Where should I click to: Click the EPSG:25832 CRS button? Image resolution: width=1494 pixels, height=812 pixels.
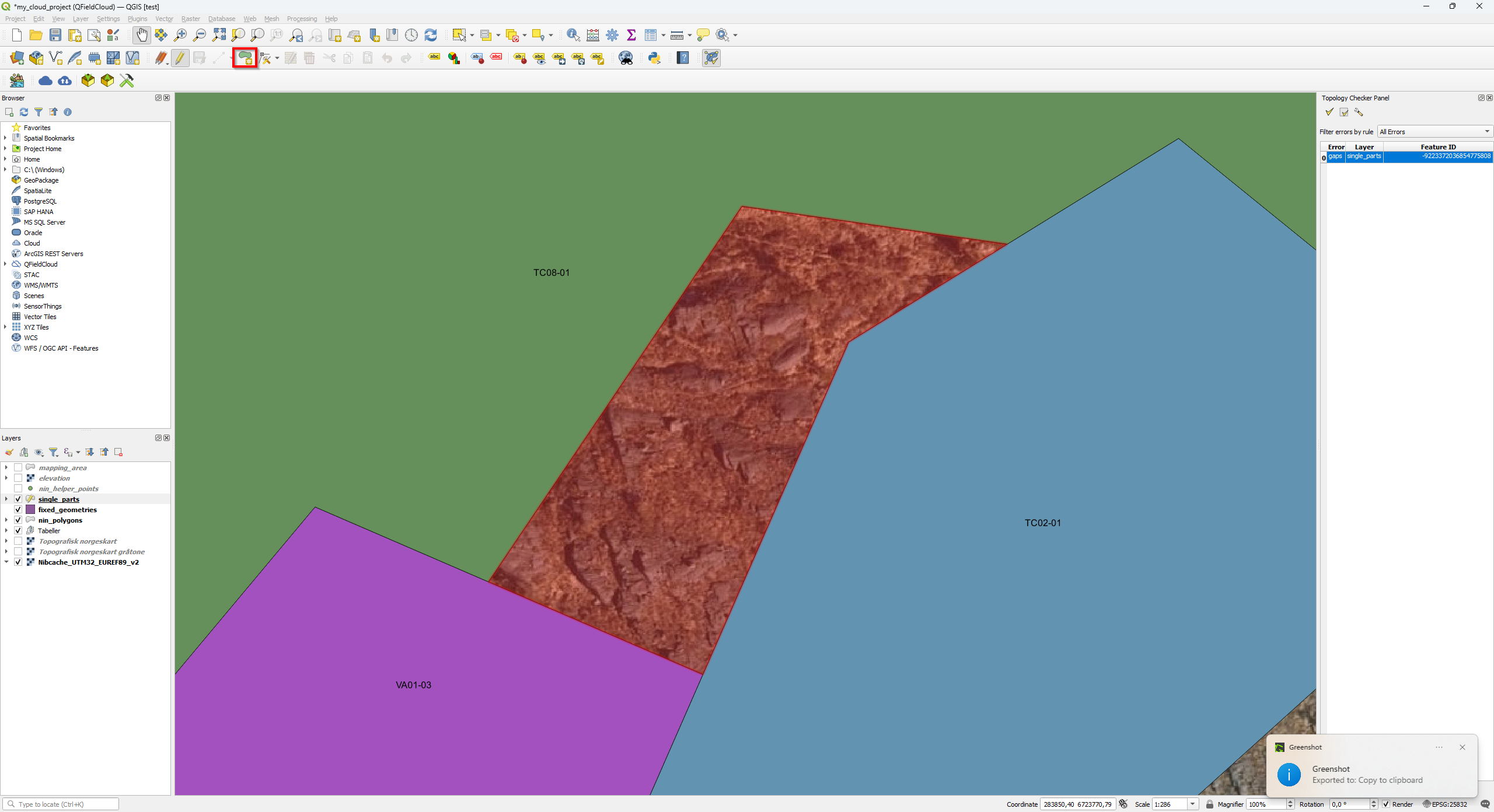pyautogui.click(x=1445, y=804)
